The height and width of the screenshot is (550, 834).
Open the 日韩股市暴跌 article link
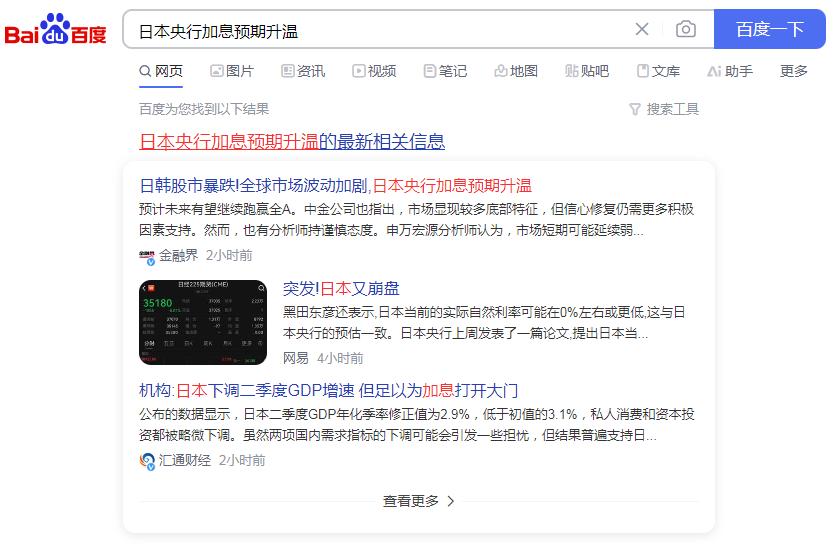[335, 186]
